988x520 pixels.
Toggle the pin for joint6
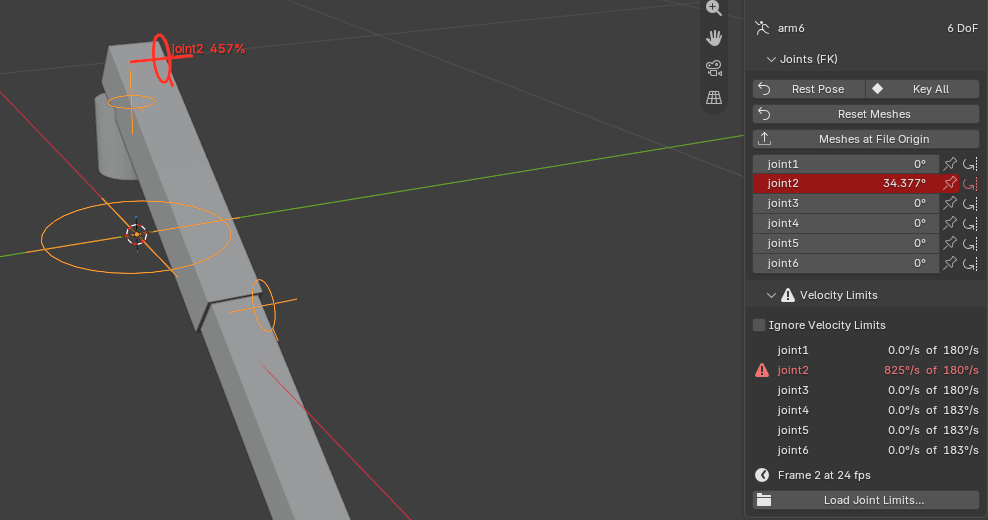tap(950, 263)
